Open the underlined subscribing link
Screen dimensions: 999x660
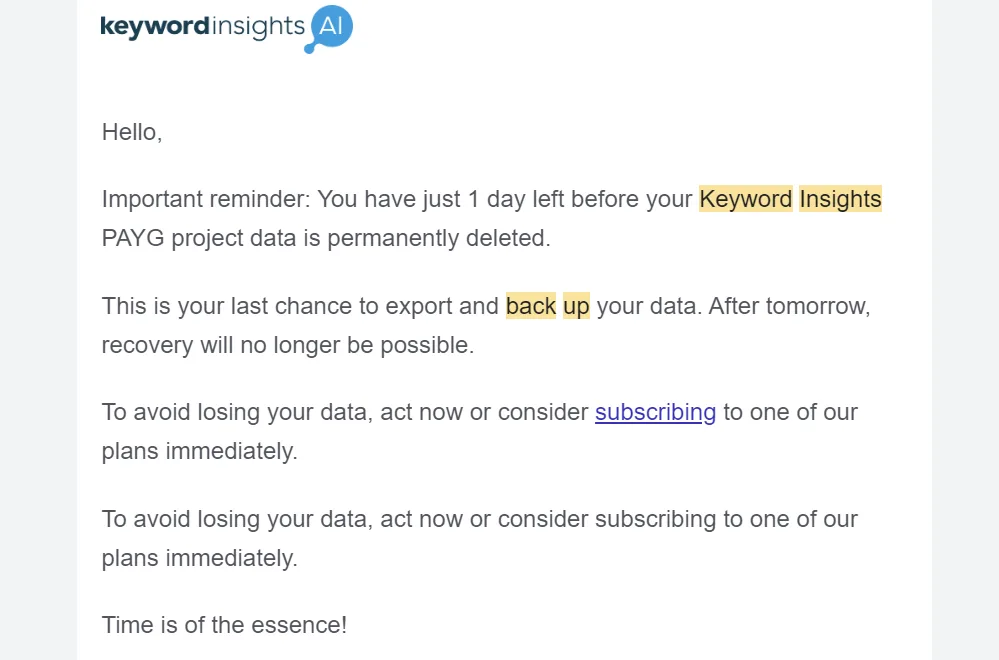[655, 412]
